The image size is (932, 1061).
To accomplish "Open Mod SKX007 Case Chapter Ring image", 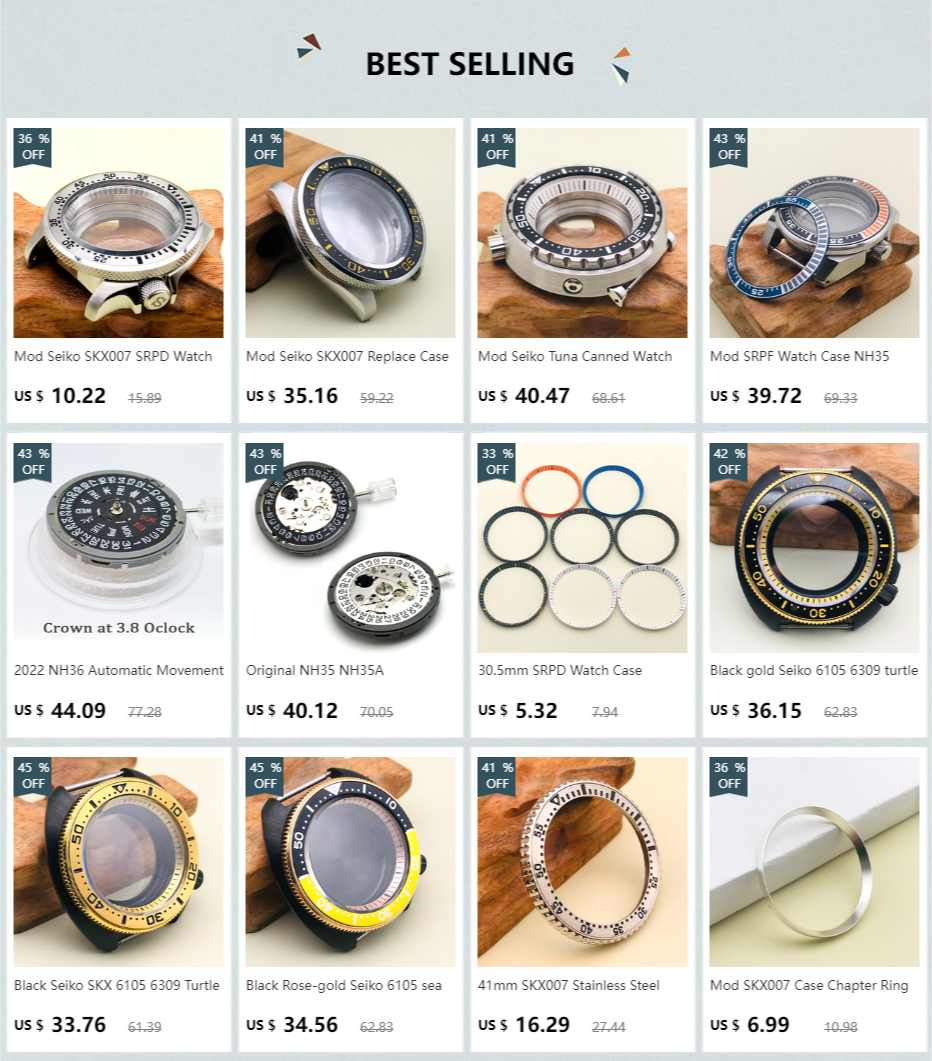I will [814, 861].
